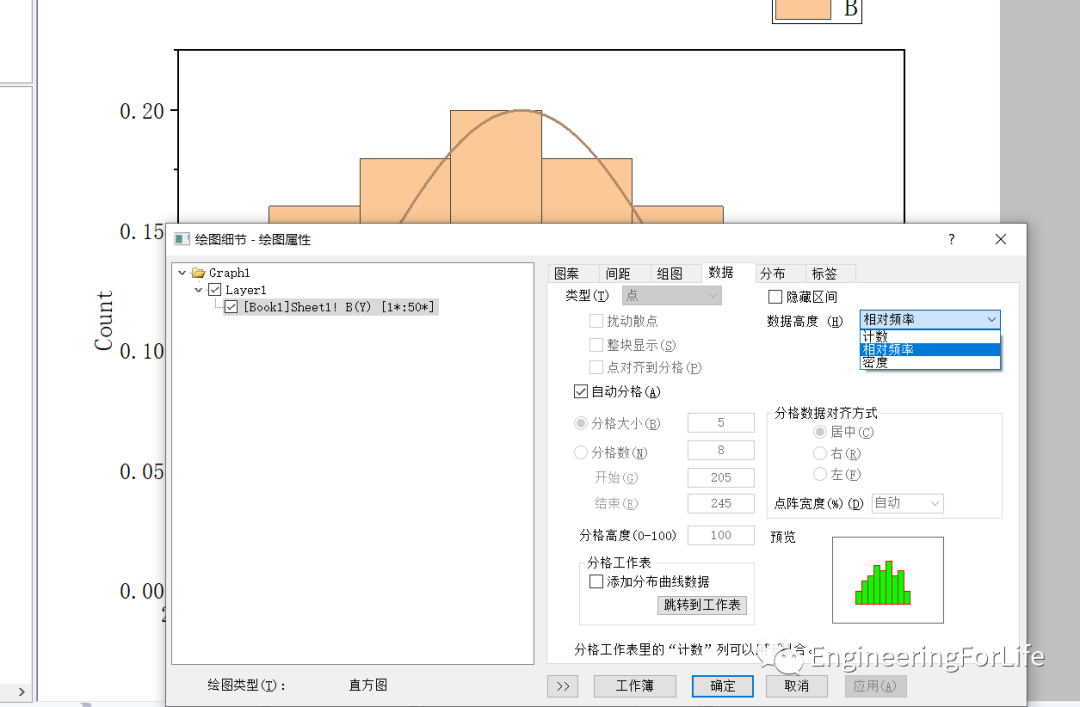Click the Count axis title on graph
Viewport: 1080px width, 707px height.
click(x=103, y=320)
